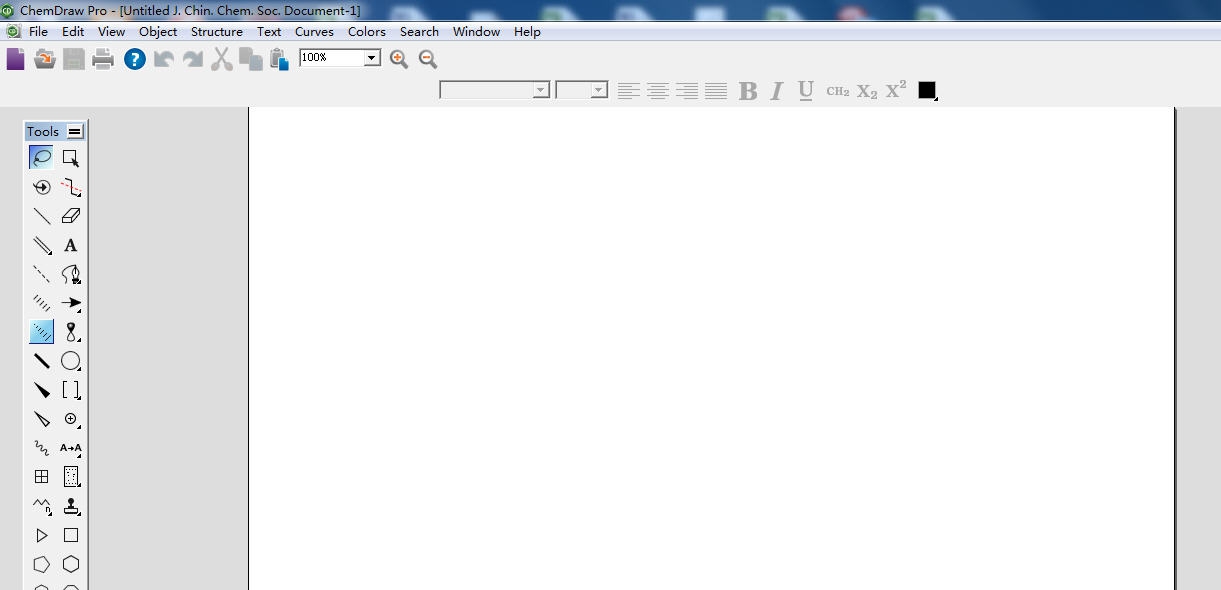Select the Hashed Bond tool
Viewport: 1221px width, 590px height.
[42, 303]
